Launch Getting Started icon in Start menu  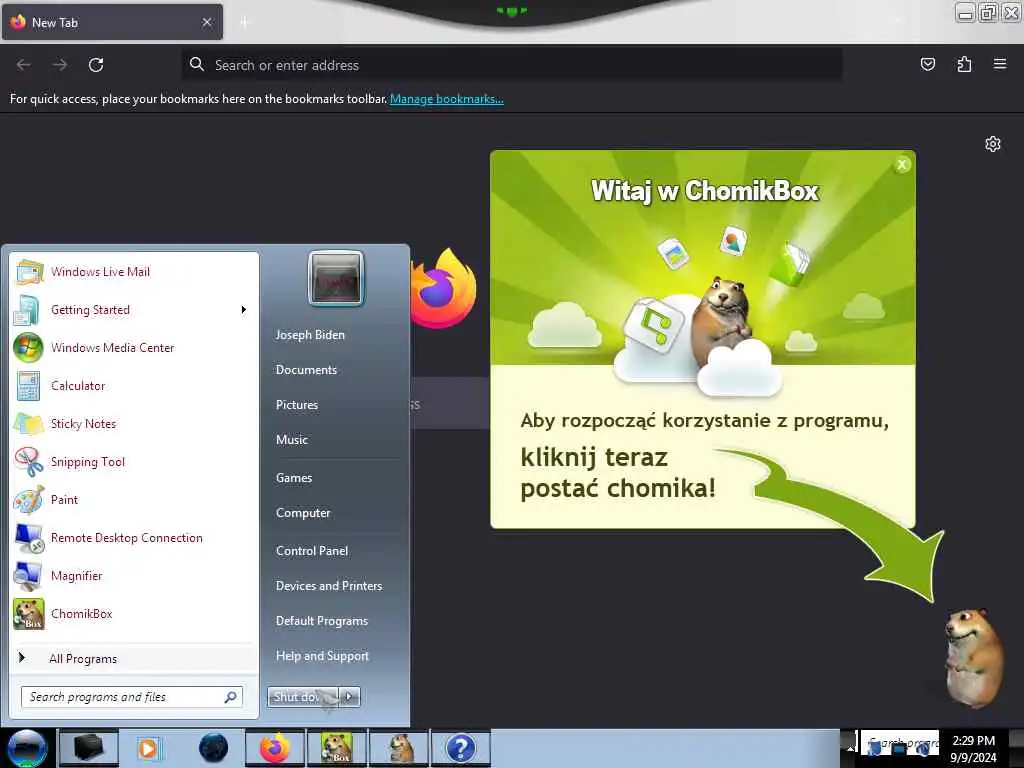(27, 310)
